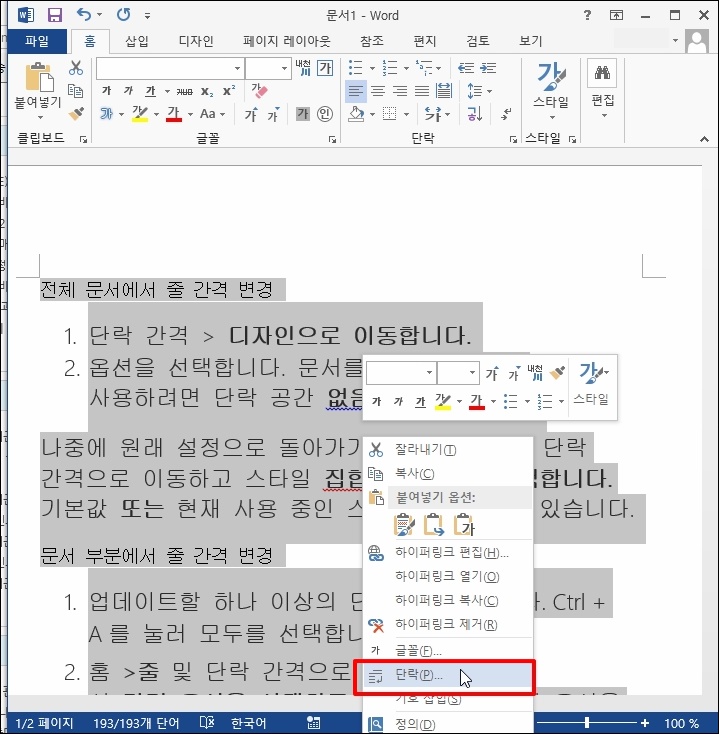The width and height of the screenshot is (719, 734).
Task: Click the Line Spacing icon in ribbon
Action: click(474, 91)
